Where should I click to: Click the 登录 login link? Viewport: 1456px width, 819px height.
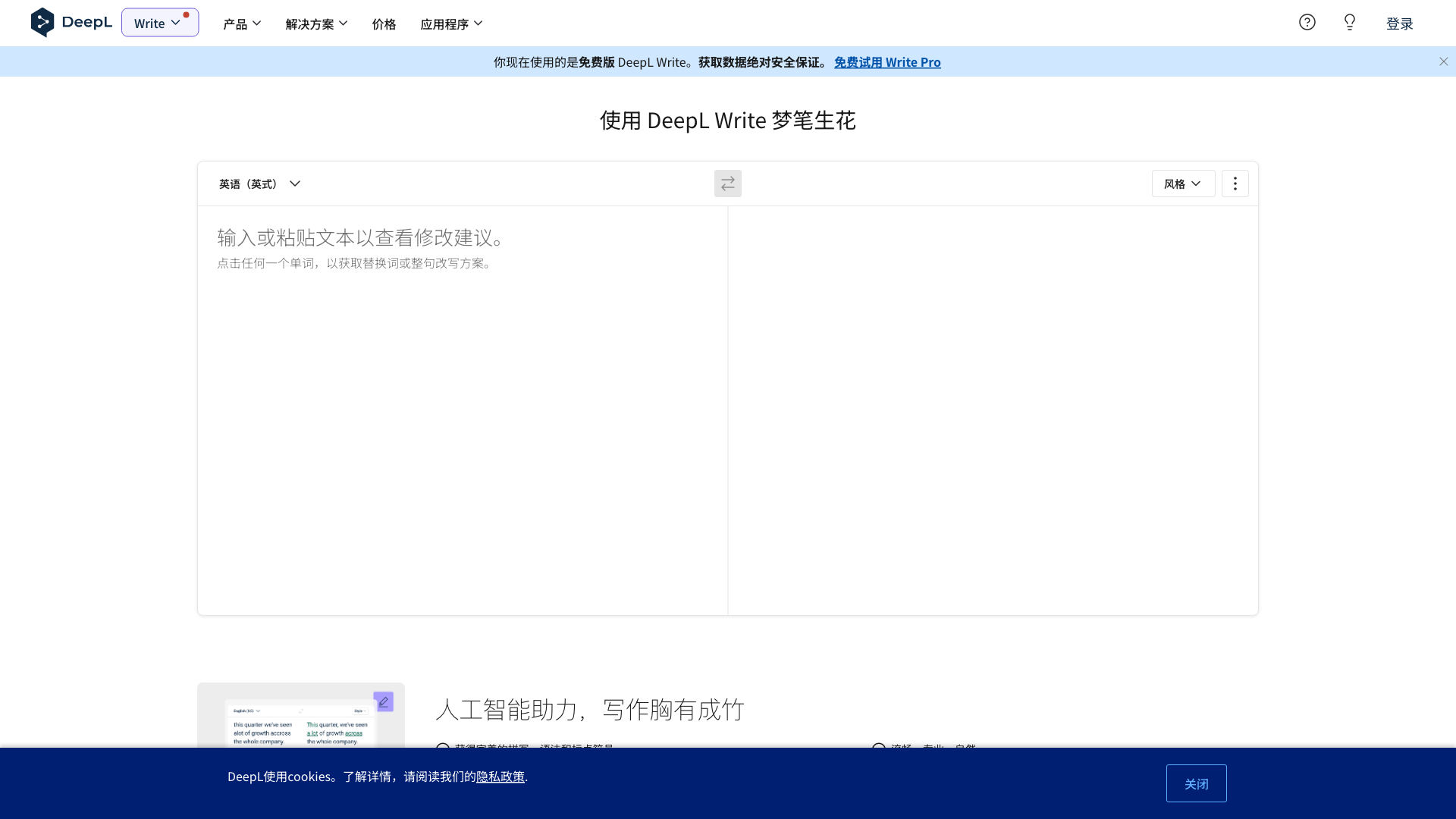pos(1399,24)
